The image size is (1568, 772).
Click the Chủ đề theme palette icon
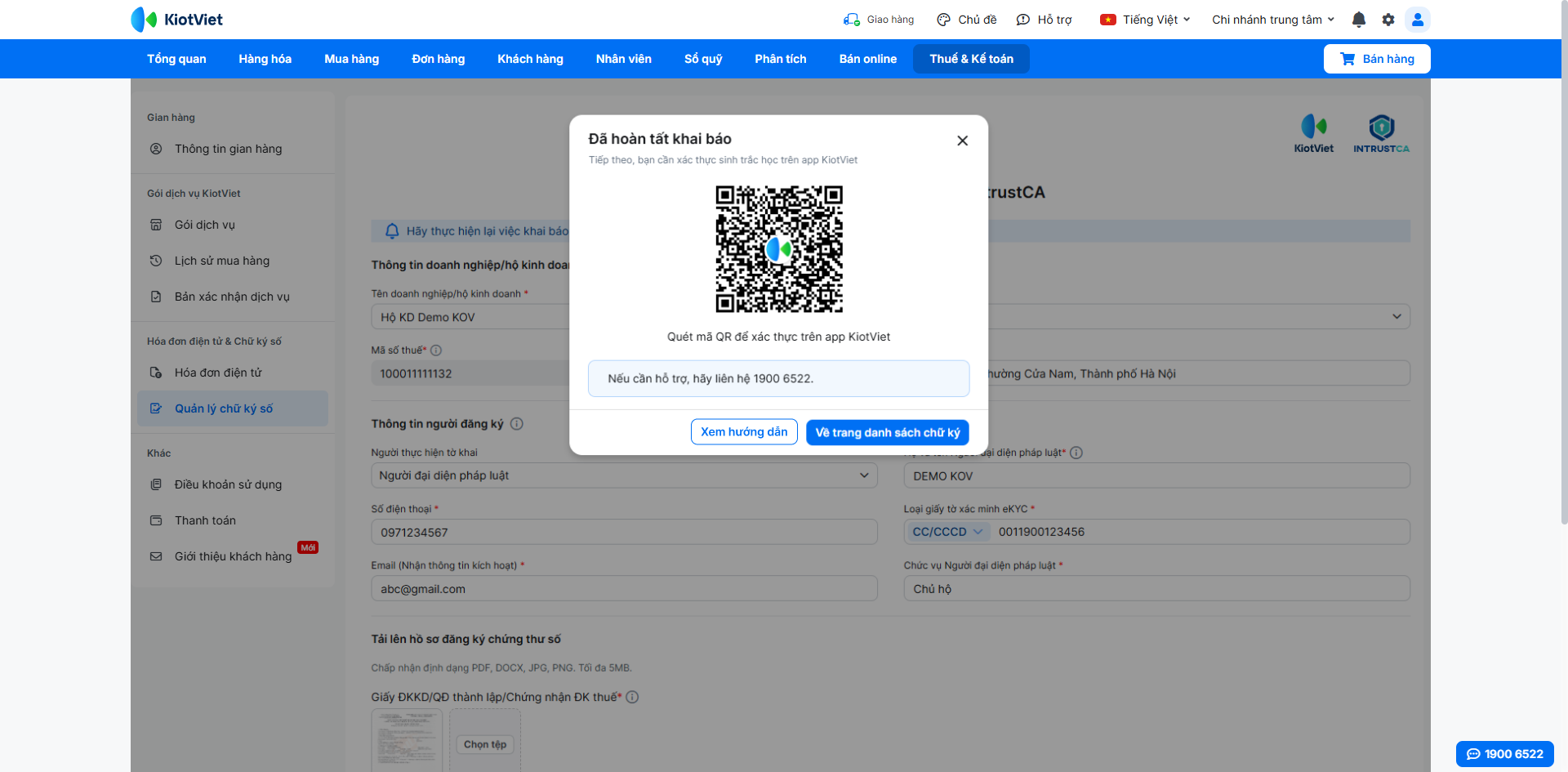944,20
